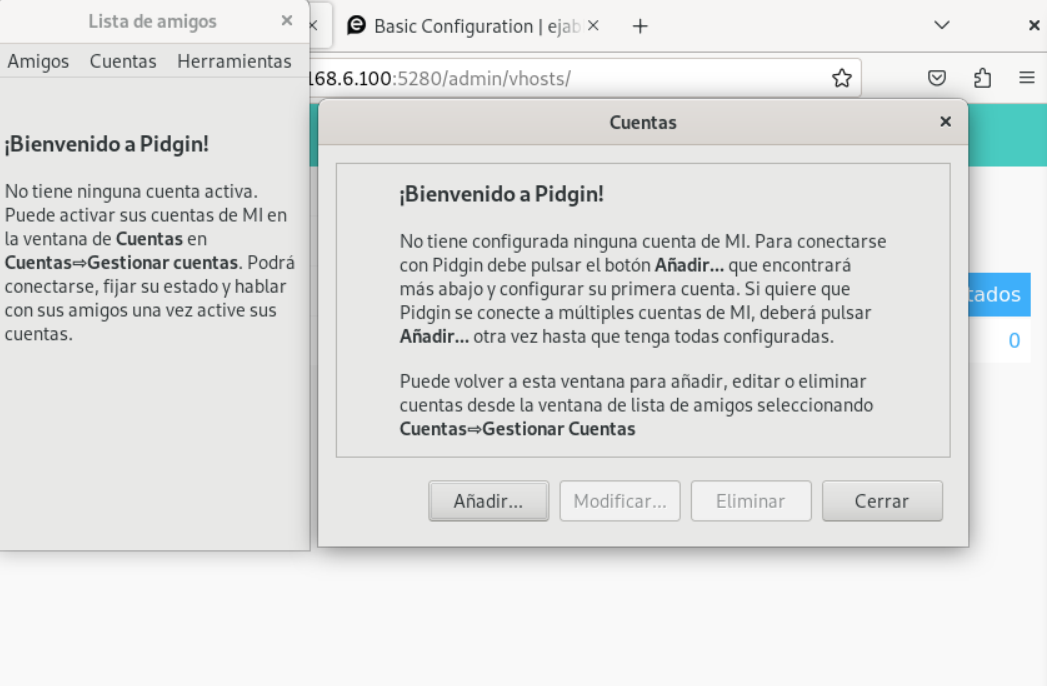This screenshot has width=1047, height=686.
Task: Click the Cerrar button
Action: pyautogui.click(x=882, y=501)
